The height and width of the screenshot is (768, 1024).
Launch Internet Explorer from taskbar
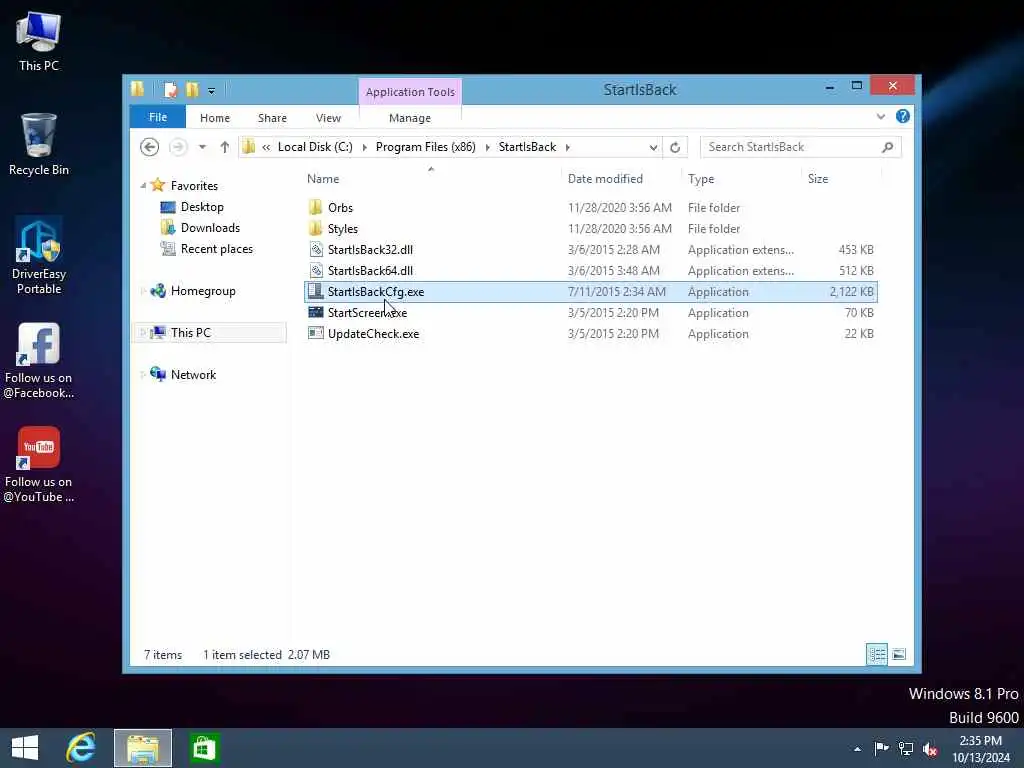(82, 748)
